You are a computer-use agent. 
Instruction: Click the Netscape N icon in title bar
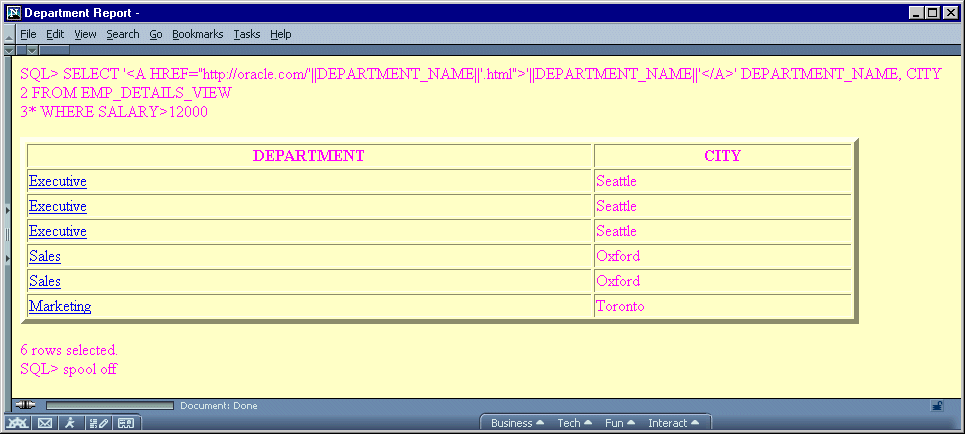(x=15, y=12)
